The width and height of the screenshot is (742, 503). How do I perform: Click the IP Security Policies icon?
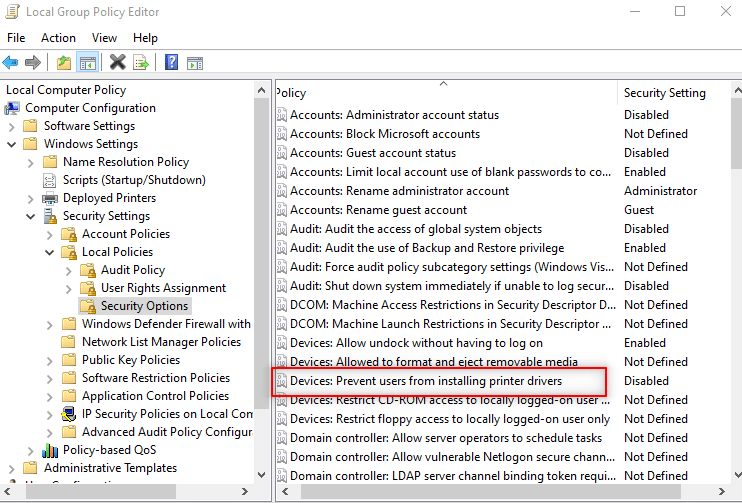click(x=69, y=414)
